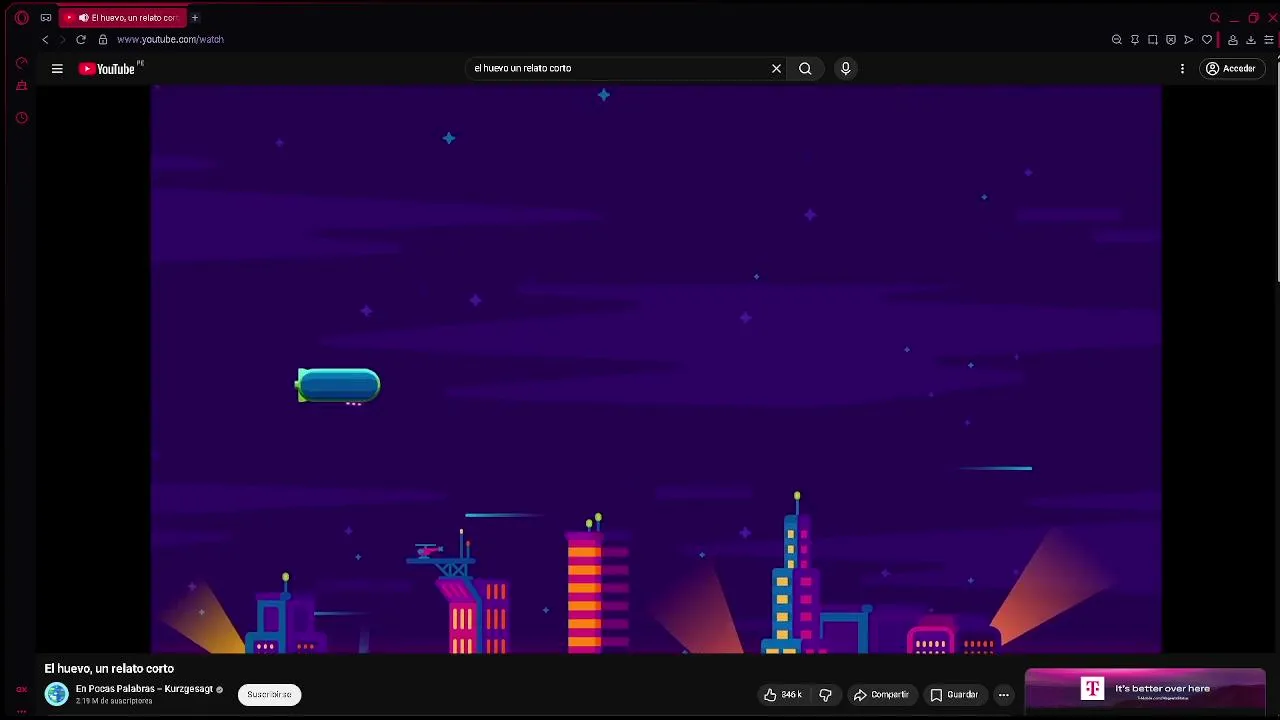1280x720 pixels.
Task: Sign in with the Acceder button
Action: pos(1230,68)
